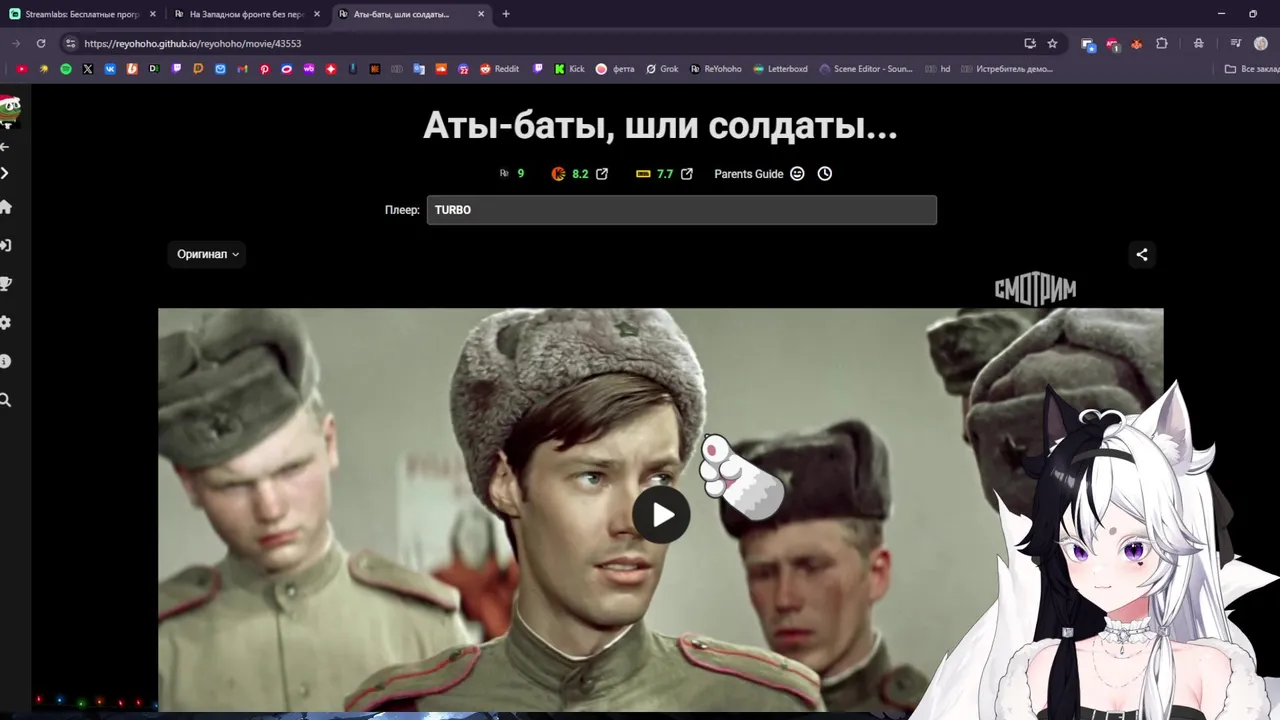
Task: Open the media control toolbar icon
Action: pyautogui.click(x=1236, y=43)
